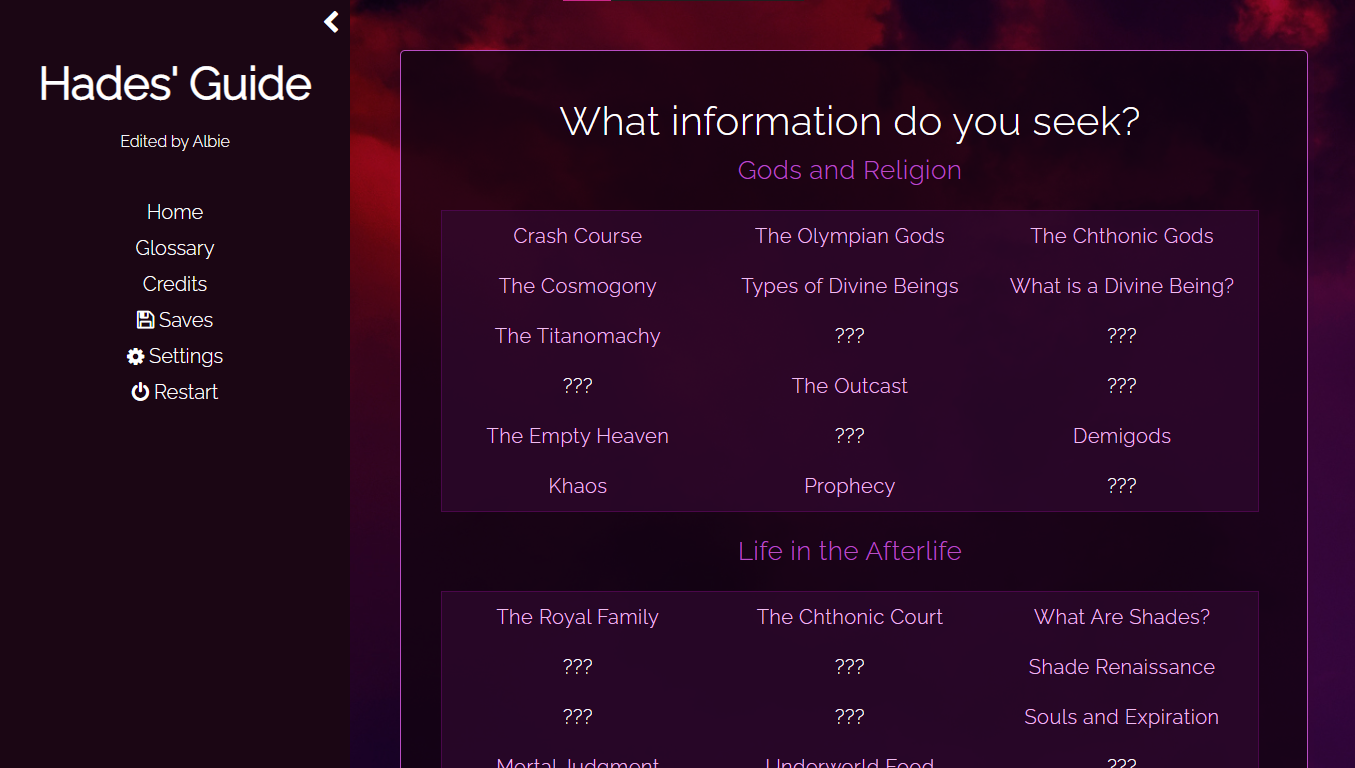View Types of Divine Beings
Screen dimensions: 1355x768
(x=849, y=286)
